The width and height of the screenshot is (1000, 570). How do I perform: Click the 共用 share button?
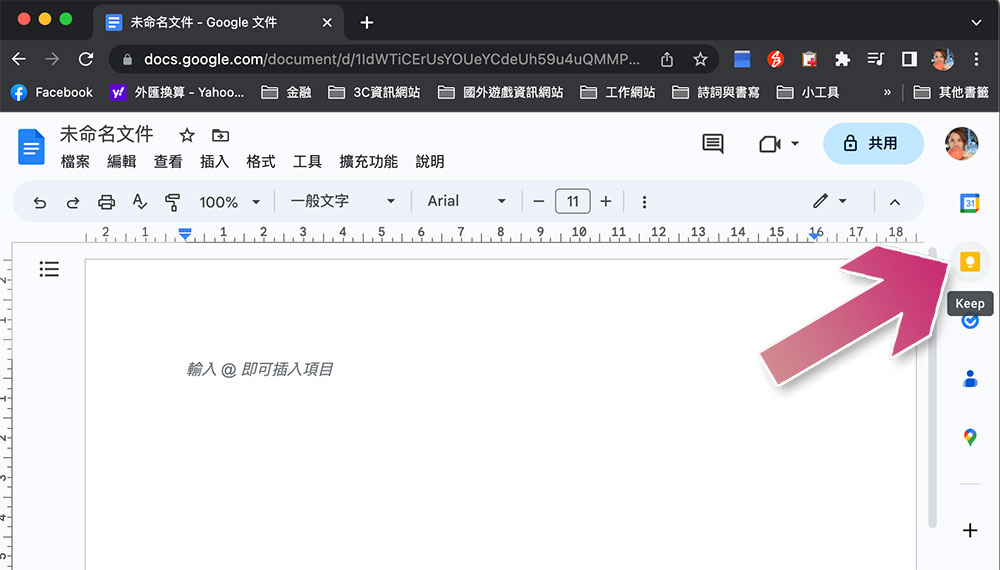[873, 143]
